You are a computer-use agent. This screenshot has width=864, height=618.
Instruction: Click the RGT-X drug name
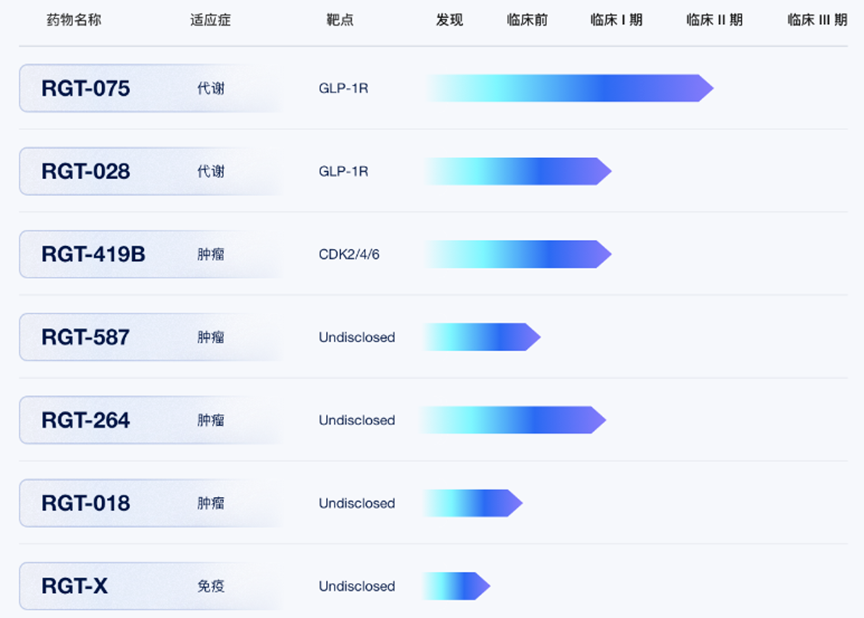click(x=75, y=587)
